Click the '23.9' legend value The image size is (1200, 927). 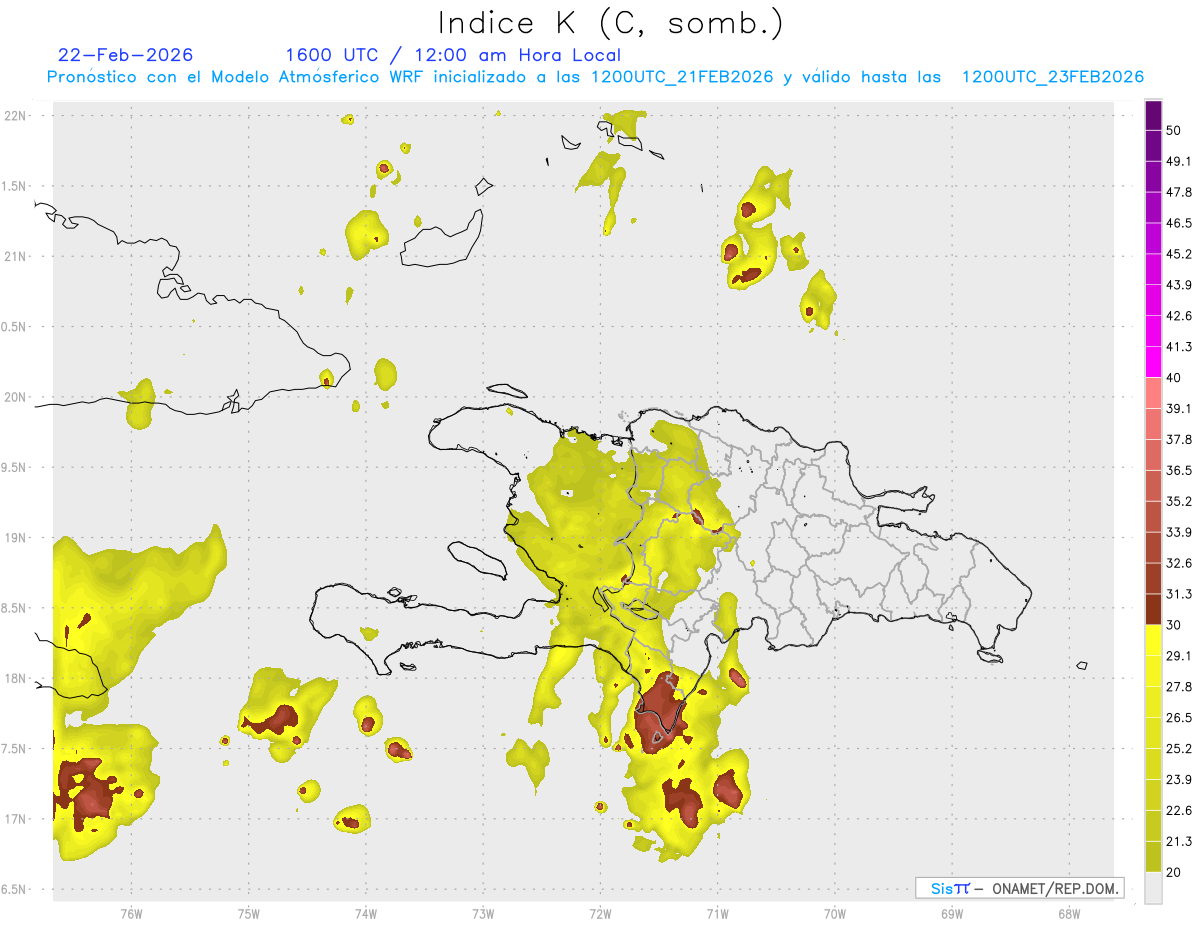pos(1179,780)
